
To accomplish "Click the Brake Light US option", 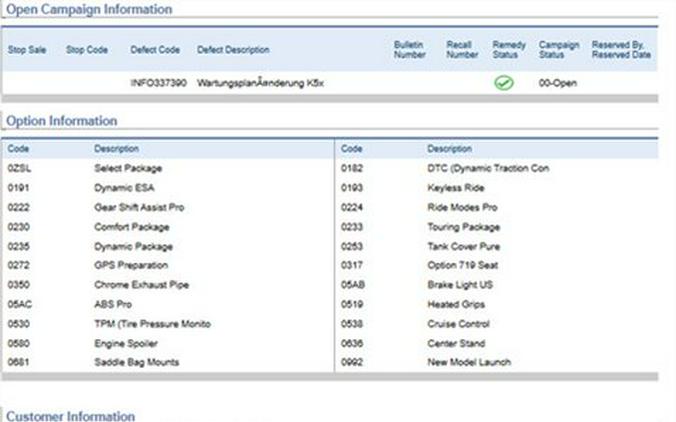I will point(460,285).
